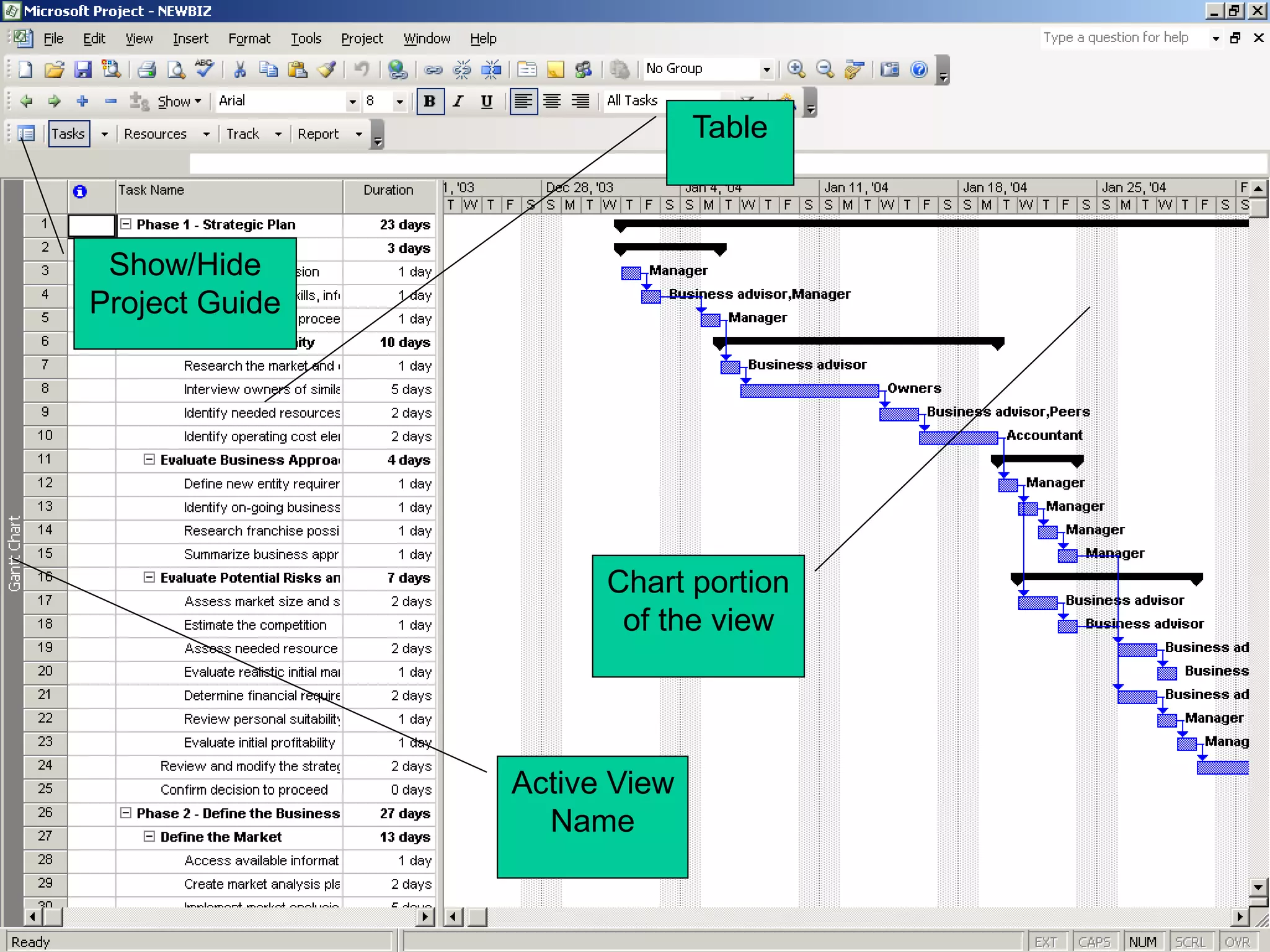
Task: Open Print Preview
Action: [176, 69]
